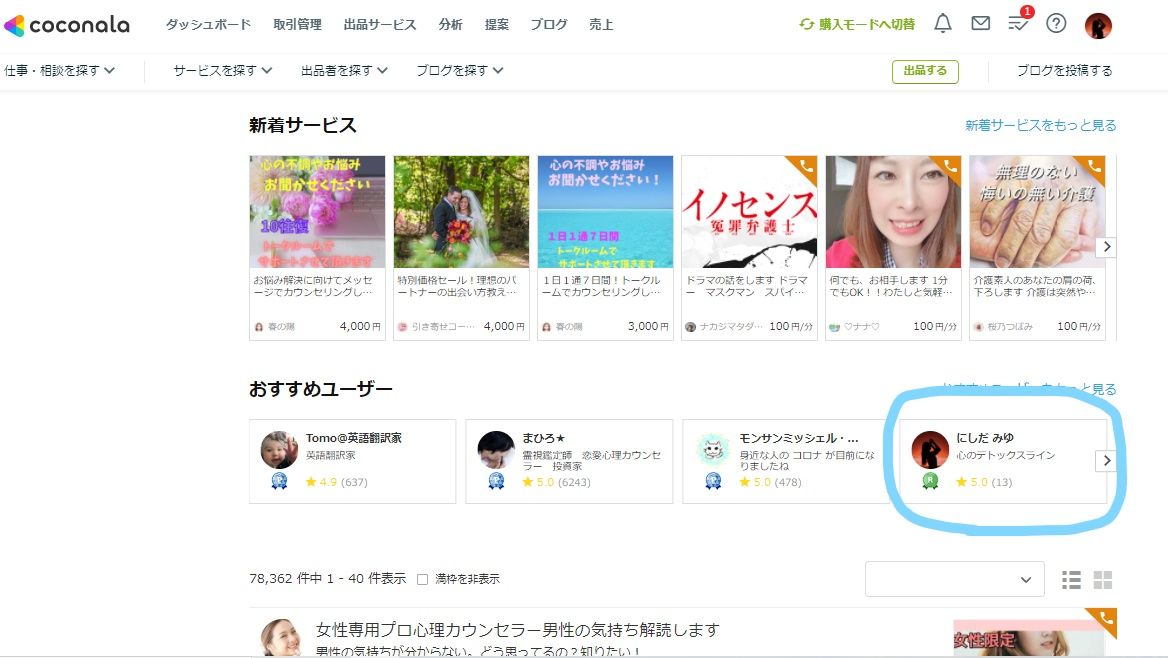Click the rank badge under Tomo@英語翻訳家
The height and width of the screenshot is (658, 1168).
[279, 481]
